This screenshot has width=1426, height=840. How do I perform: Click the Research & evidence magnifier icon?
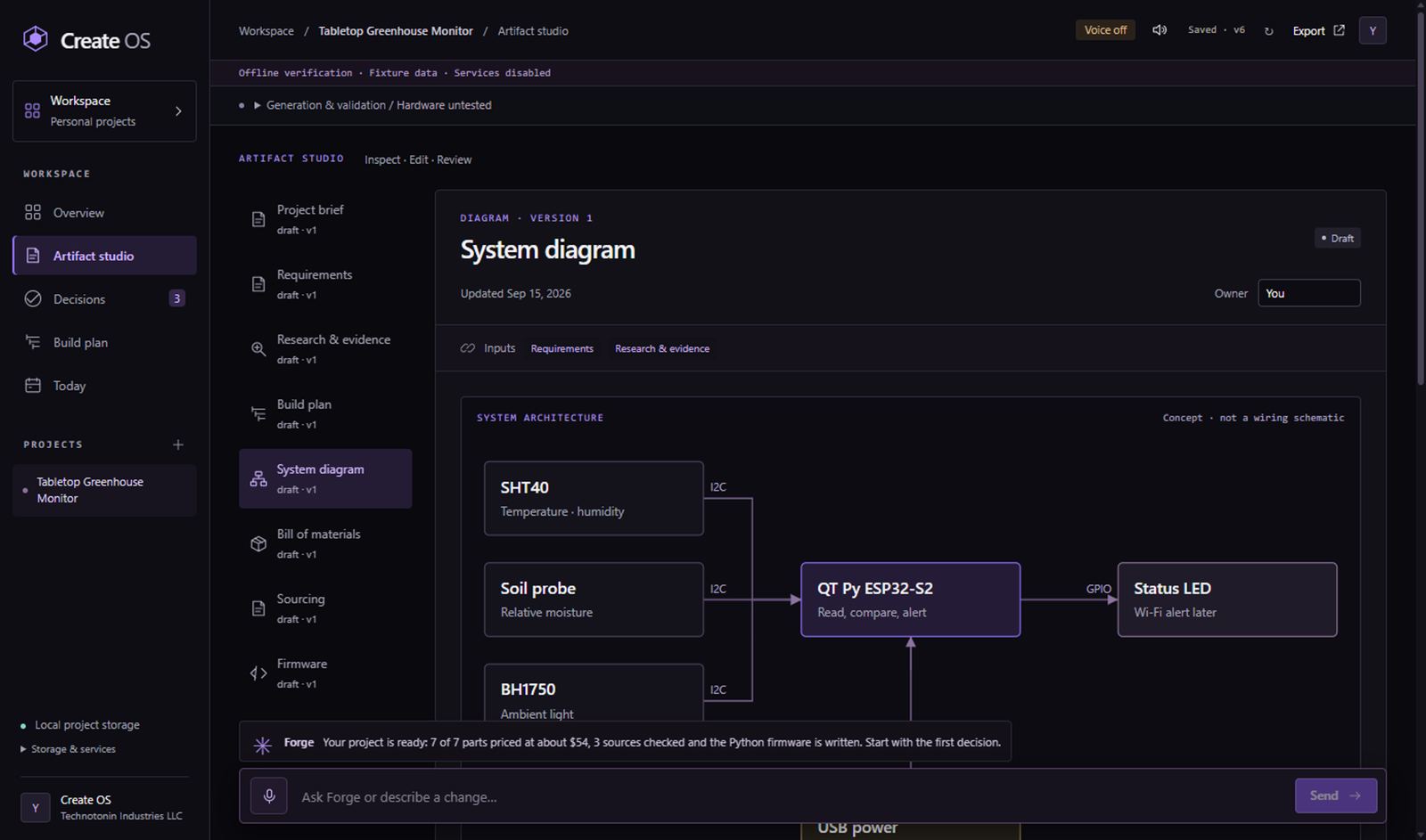point(258,349)
